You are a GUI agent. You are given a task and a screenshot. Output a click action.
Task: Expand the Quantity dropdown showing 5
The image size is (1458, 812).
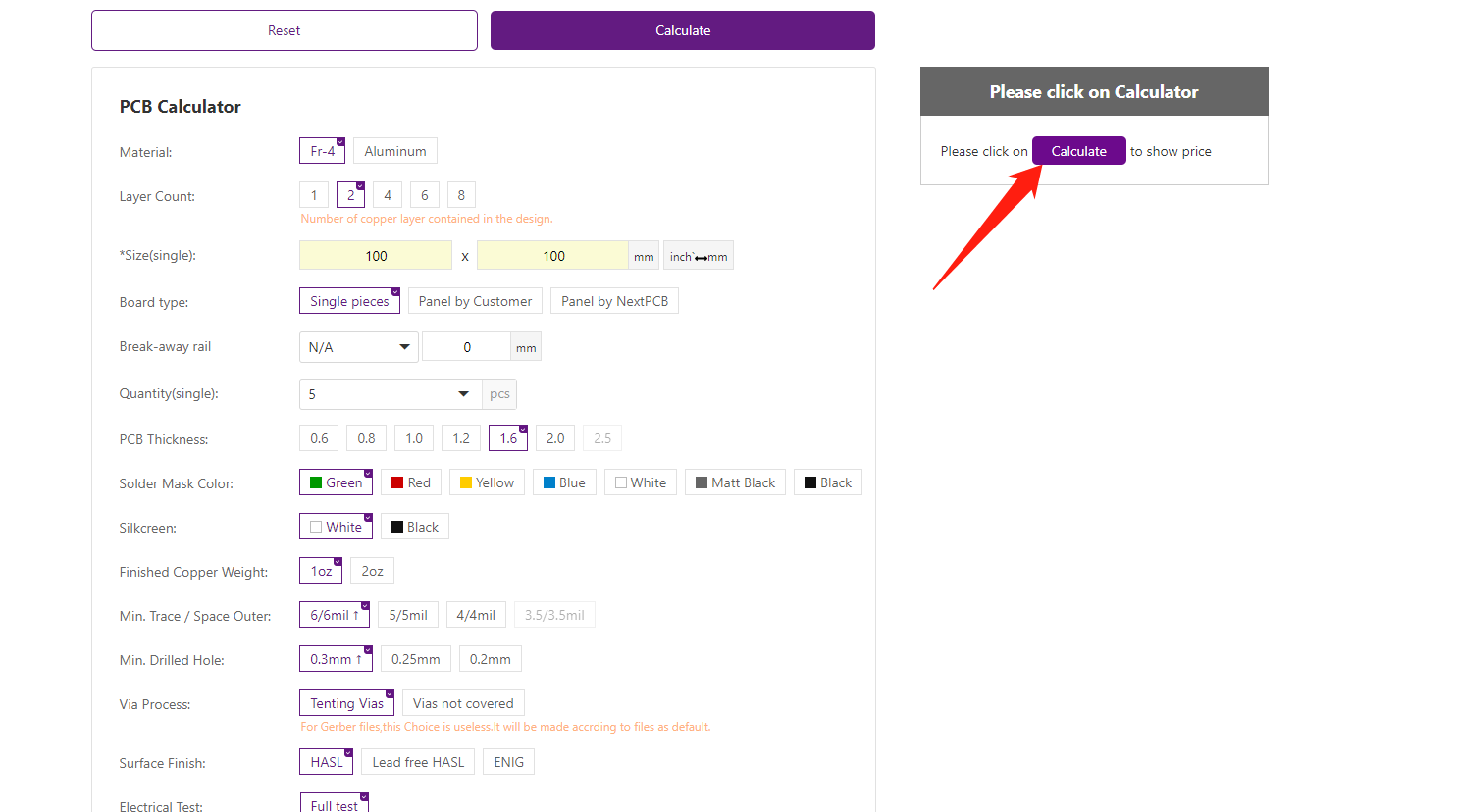(x=390, y=394)
